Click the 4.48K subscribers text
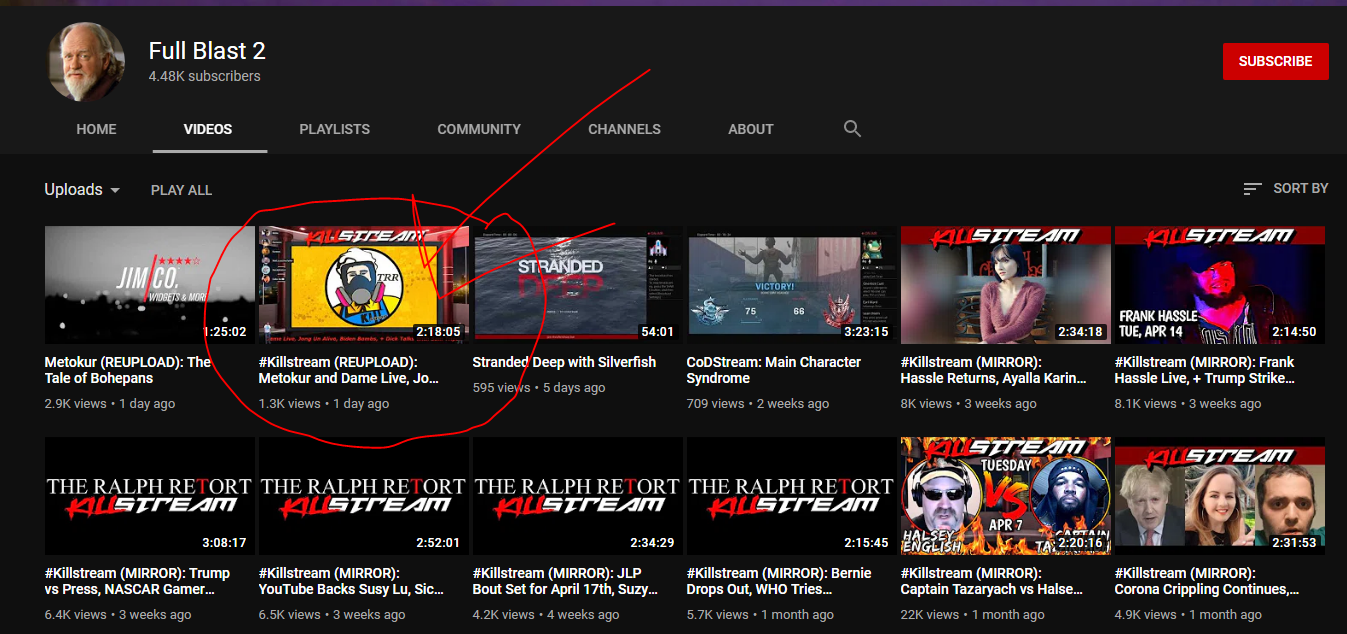The width and height of the screenshot is (1347, 634). [205, 76]
